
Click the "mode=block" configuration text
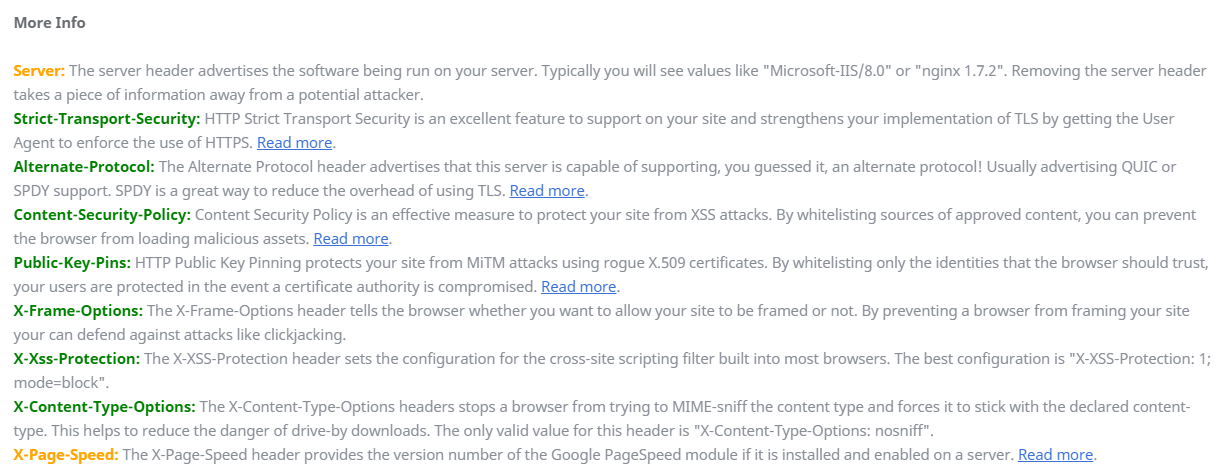59,382
